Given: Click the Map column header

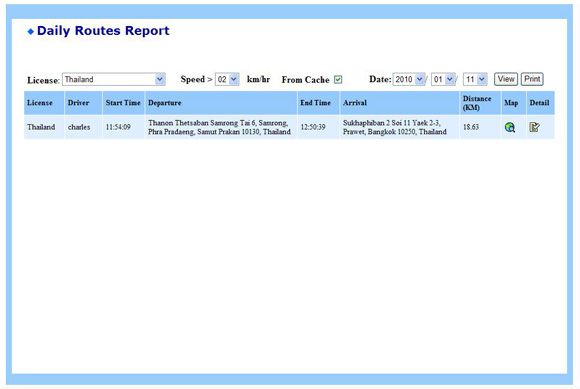Looking at the screenshot, I should (513, 103).
